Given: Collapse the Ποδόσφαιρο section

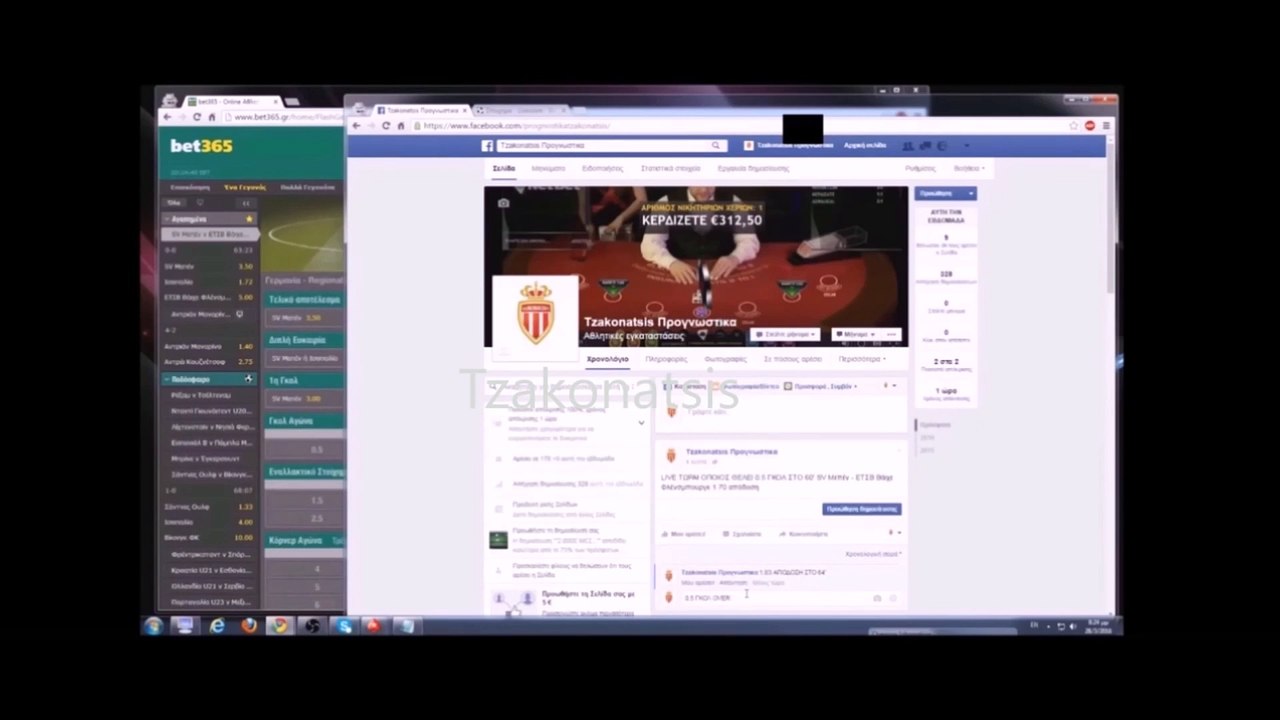Looking at the screenshot, I should pos(167,379).
